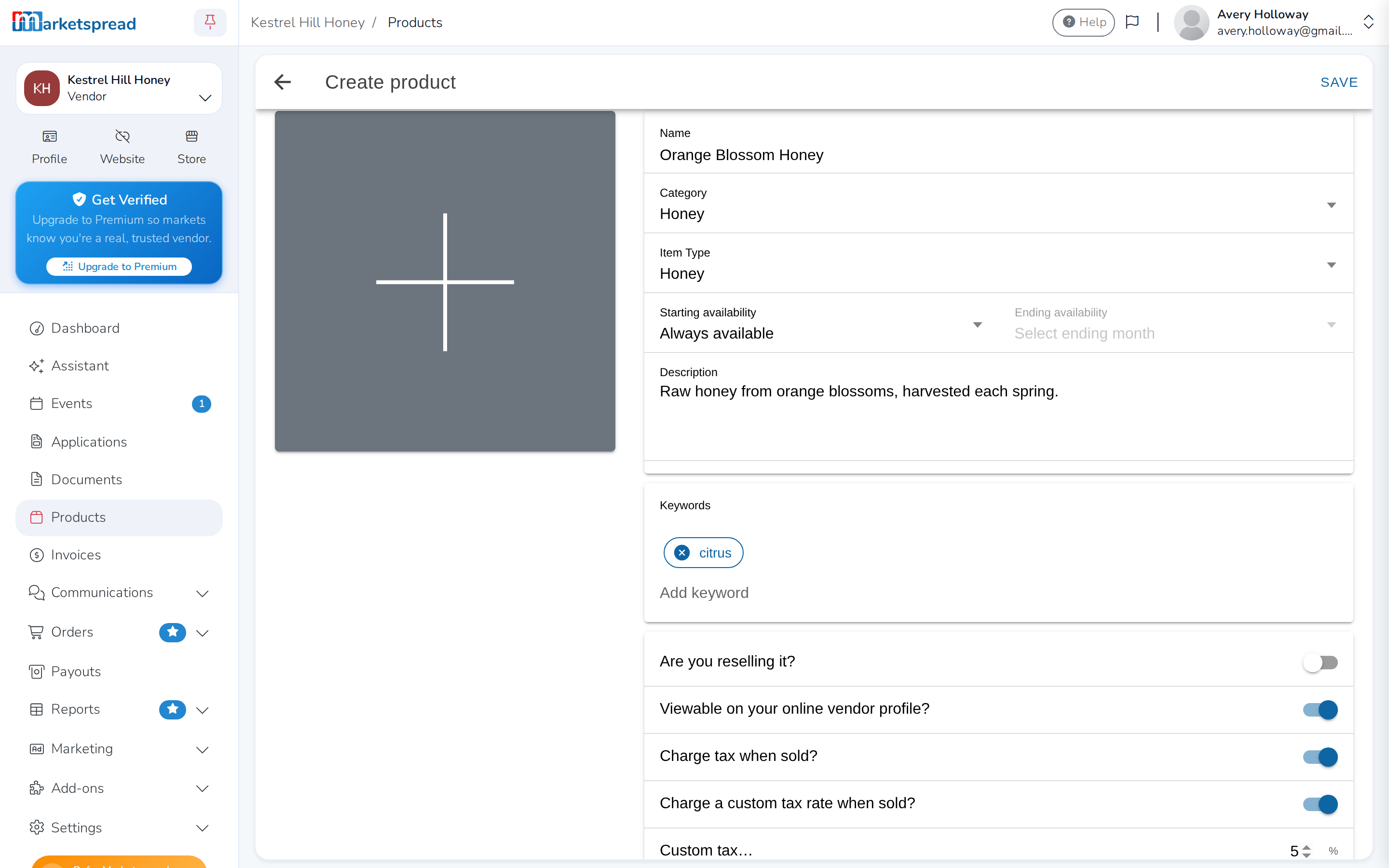Click the Add keyword input field
This screenshot has width=1389, height=868.
point(998,593)
